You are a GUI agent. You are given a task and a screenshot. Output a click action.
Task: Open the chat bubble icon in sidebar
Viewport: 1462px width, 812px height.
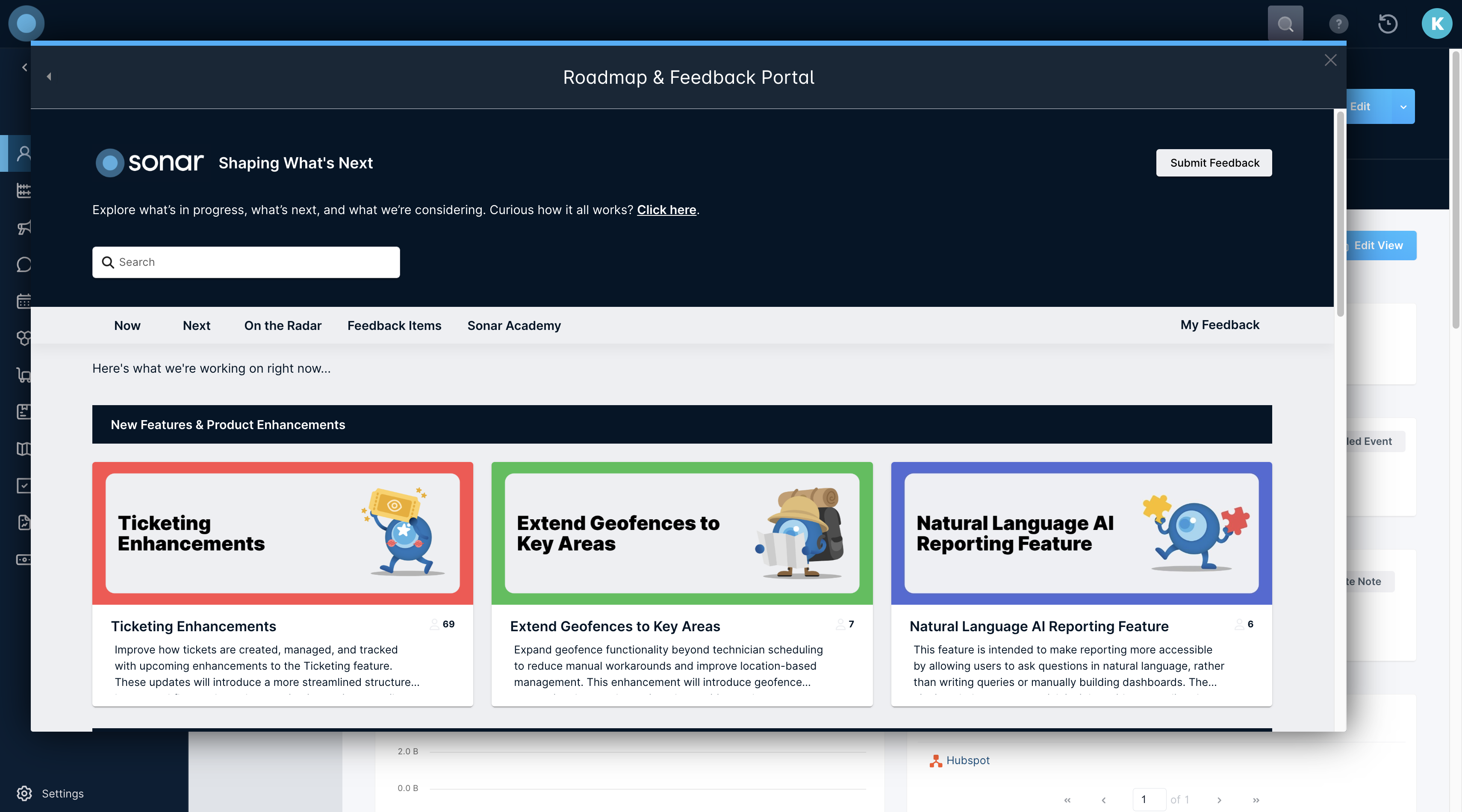tap(24, 265)
